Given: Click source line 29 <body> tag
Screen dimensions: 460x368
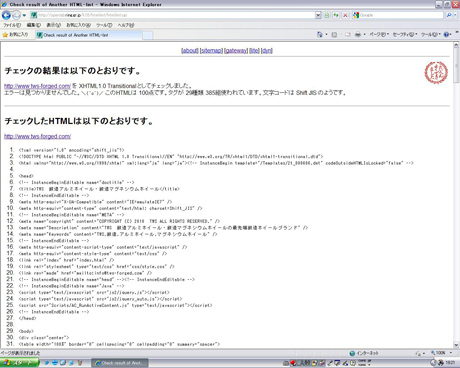Looking at the screenshot, I should pyautogui.click(x=27, y=331).
